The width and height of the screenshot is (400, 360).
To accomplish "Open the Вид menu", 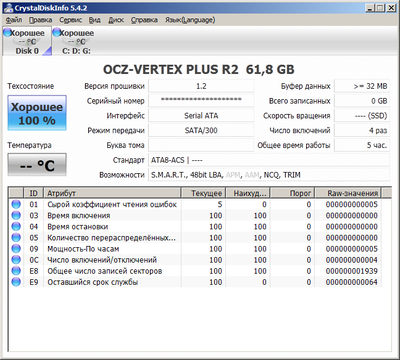I will [x=95, y=20].
